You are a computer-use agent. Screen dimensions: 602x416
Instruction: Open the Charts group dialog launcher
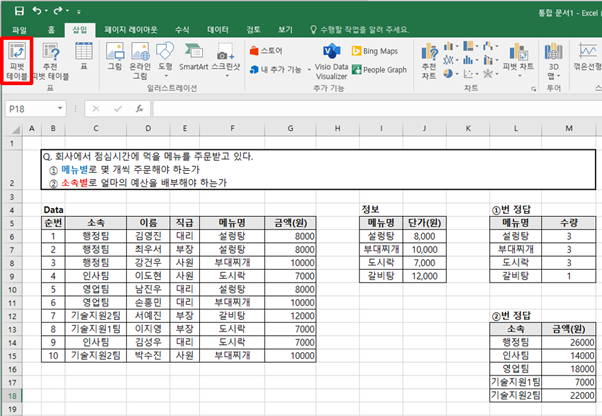[533, 89]
